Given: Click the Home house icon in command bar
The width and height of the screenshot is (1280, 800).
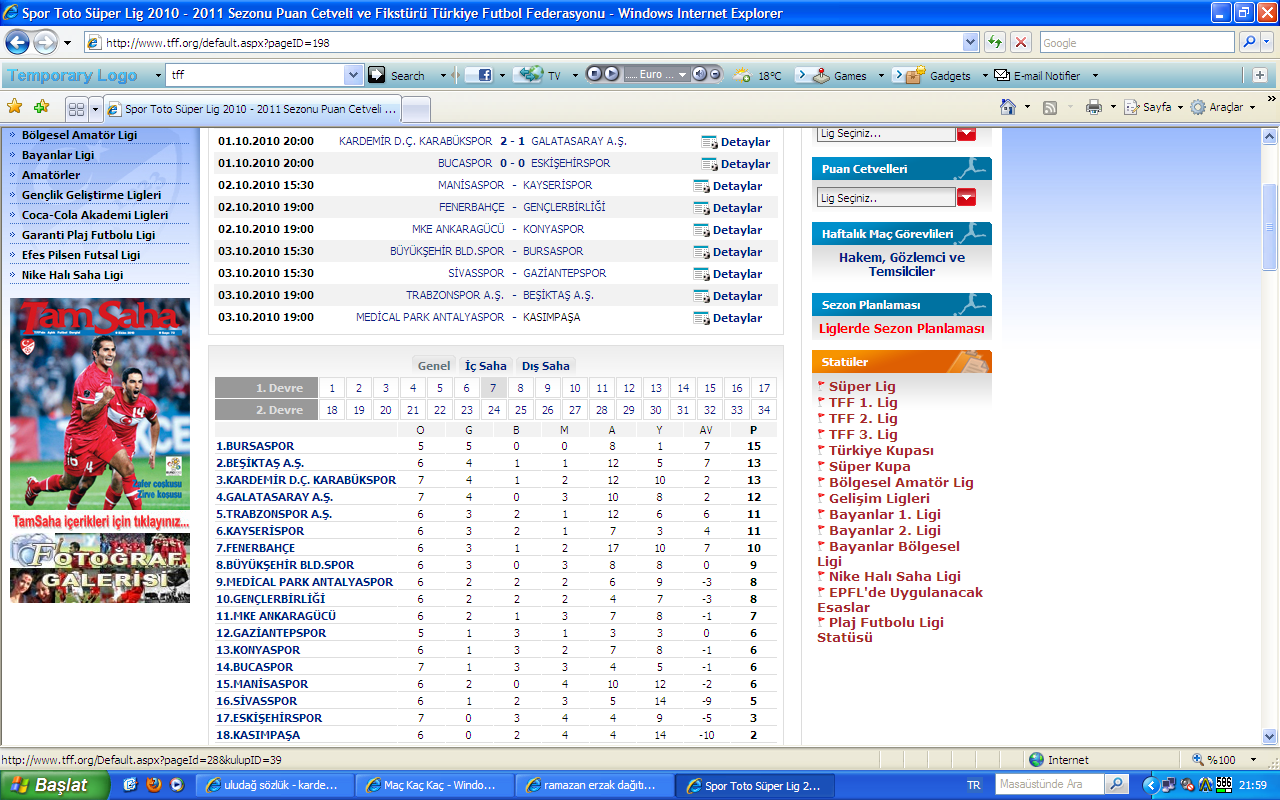Looking at the screenshot, I should (1009, 107).
